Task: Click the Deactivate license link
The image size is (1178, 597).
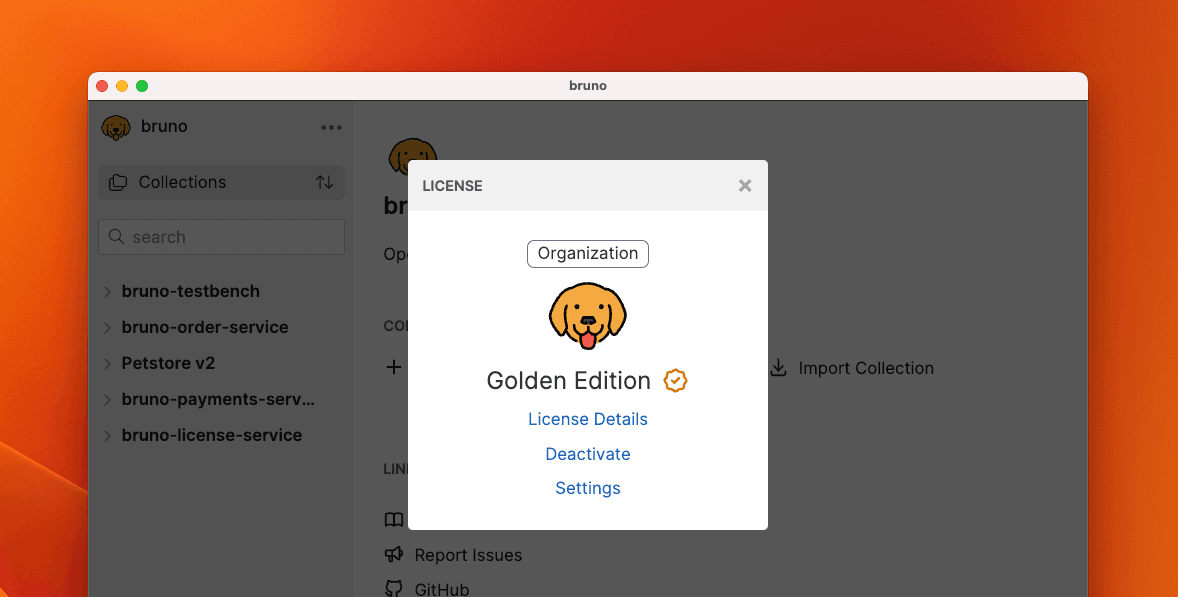Action: point(587,454)
